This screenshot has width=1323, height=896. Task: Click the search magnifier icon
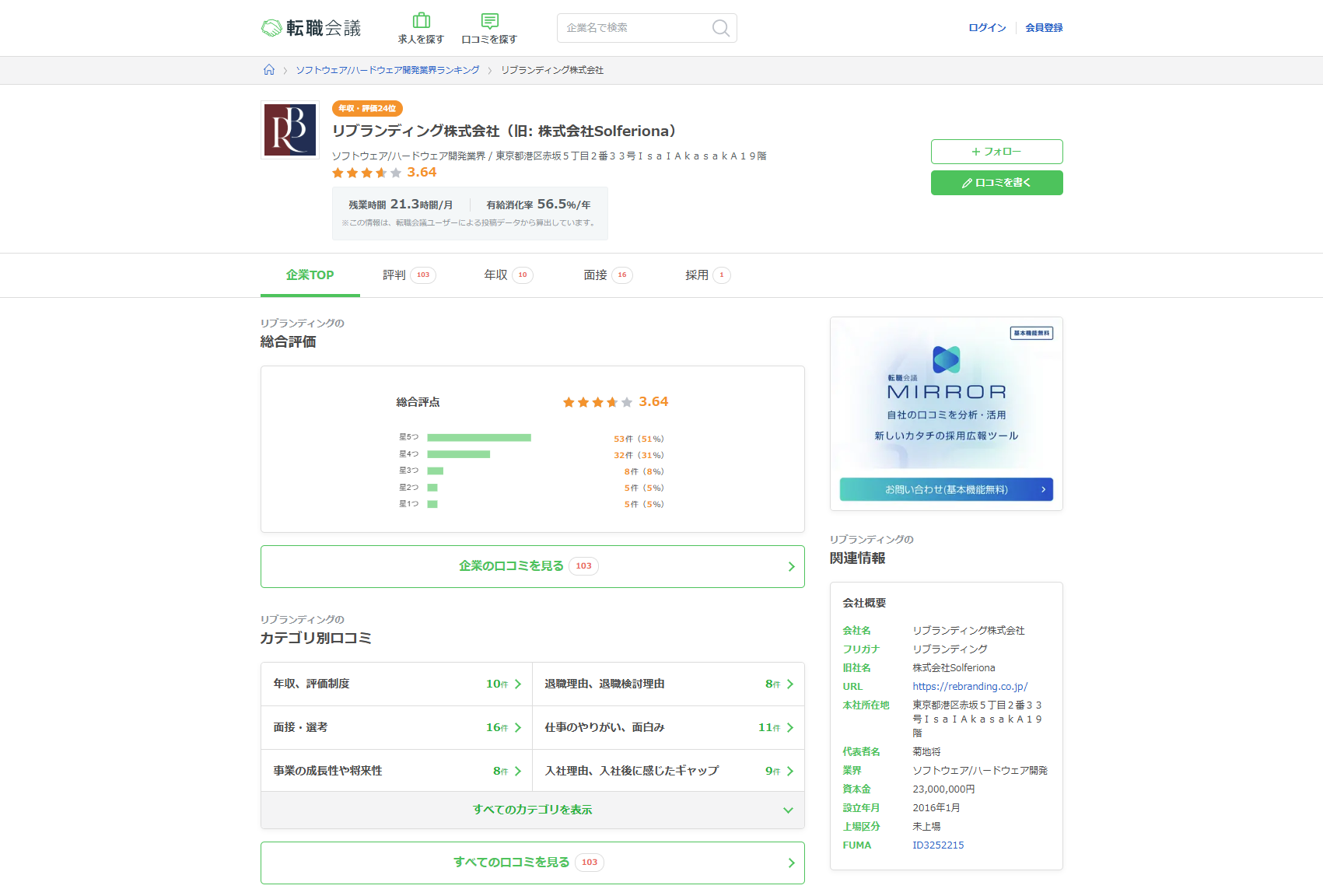721,28
